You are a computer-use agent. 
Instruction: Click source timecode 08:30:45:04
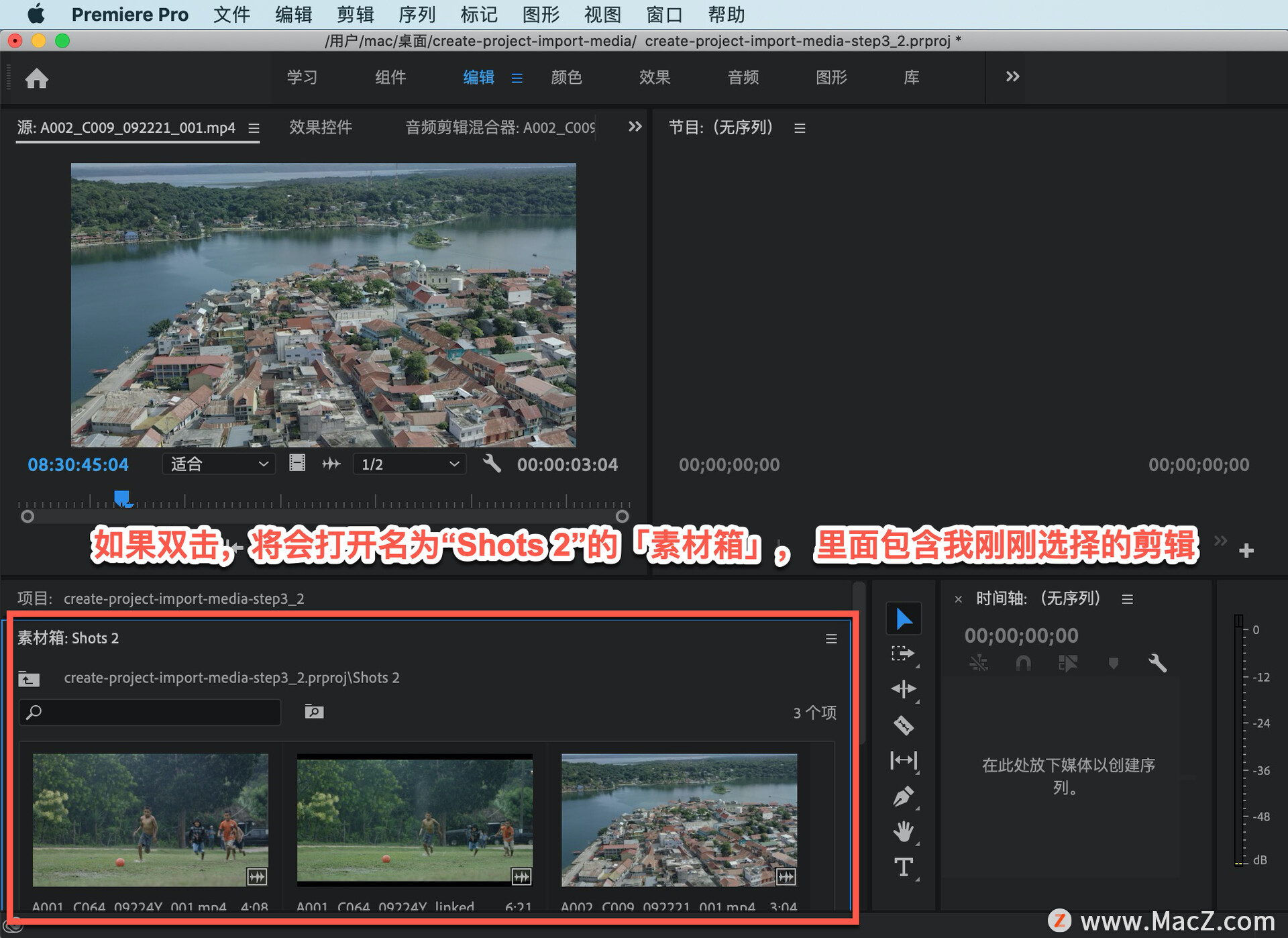point(78,464)
